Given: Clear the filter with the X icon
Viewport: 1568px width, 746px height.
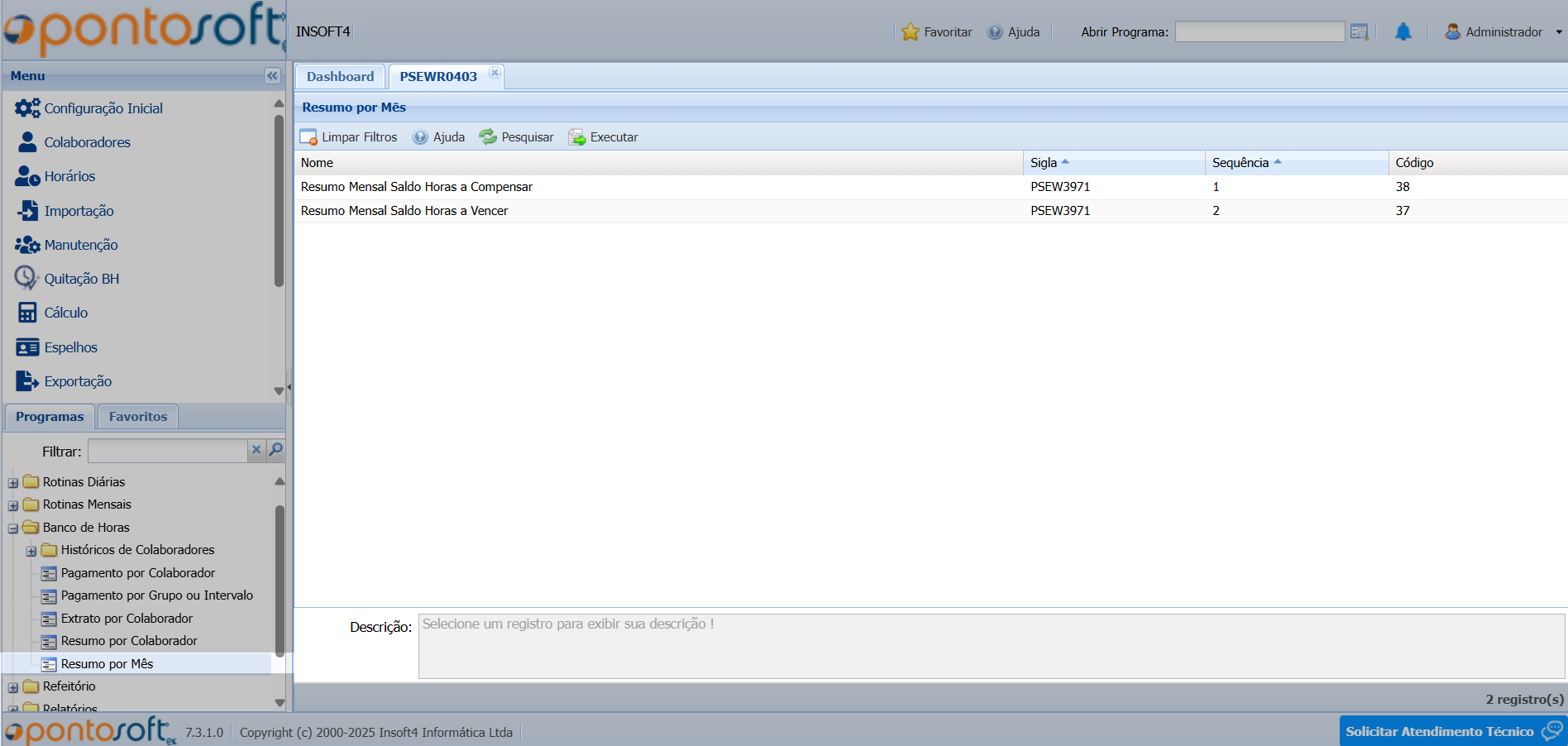Looking at the screenshot, I should coord(256,450).
